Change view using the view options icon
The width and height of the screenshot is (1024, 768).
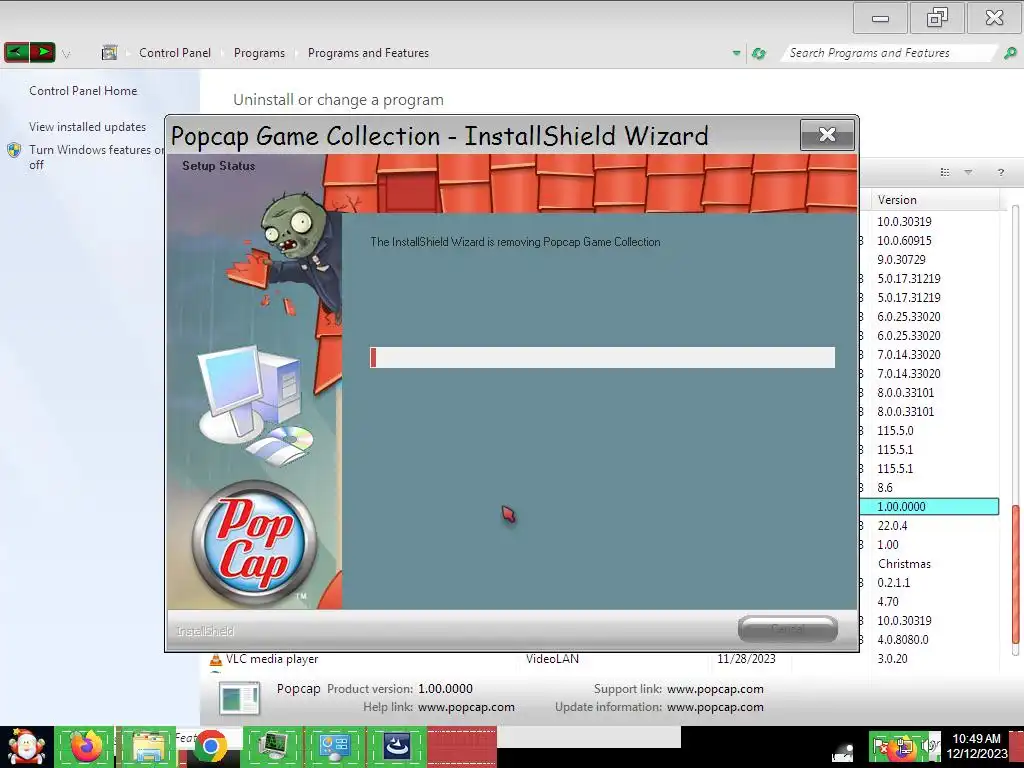click(944, 172)
